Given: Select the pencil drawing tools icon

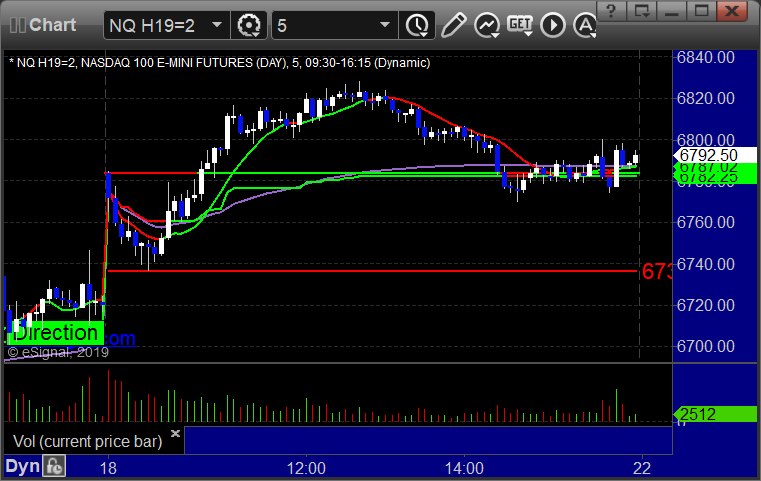Looking at the screenshot, I should pos(454,25).
